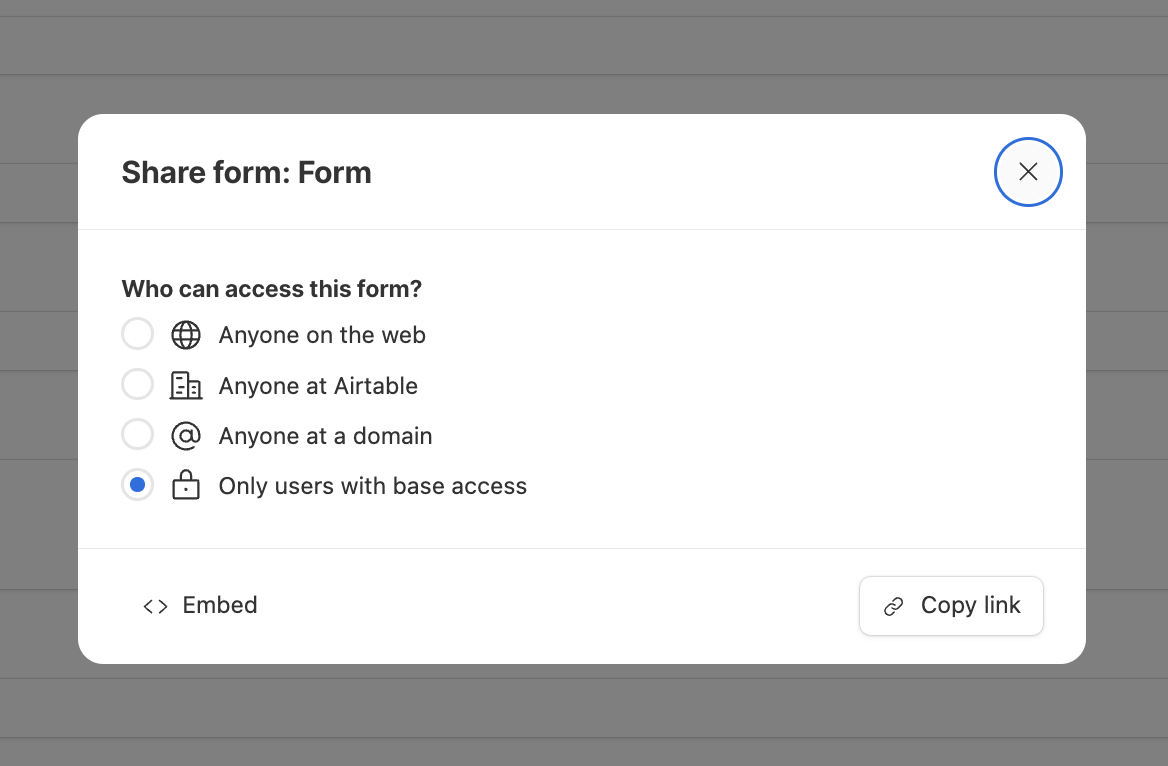Click the 'Only users with base access' label
The height and width of the screenshot is (766, 1168).
(x=372, y=486)
